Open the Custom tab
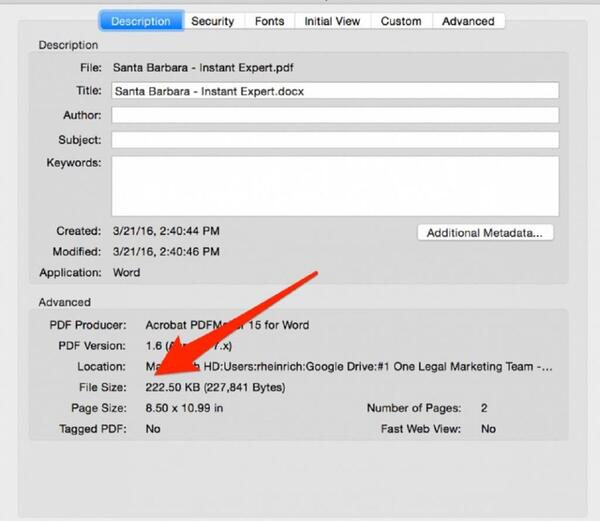The height and width of the screenshot is (521, 600). (x=401, y=21)
